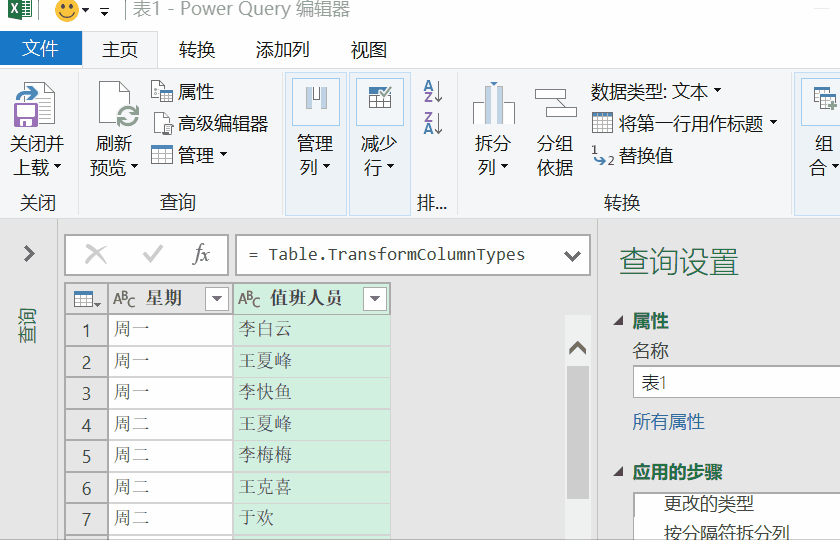The image size is (840, 540).
Task: Open Split Column (拆分列) tool
Action: pos(493,130)
